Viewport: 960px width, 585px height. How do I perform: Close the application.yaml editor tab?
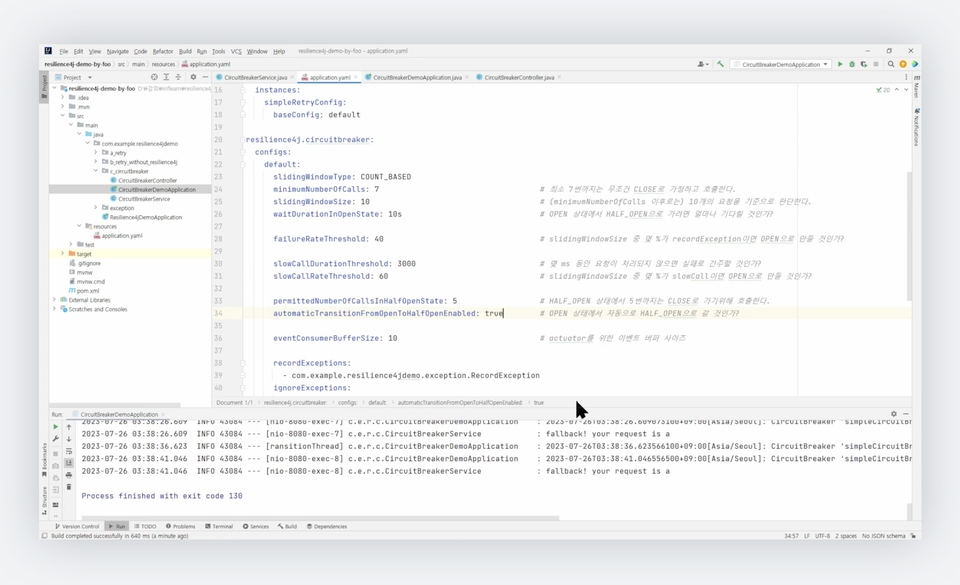[x=356, y=77]
